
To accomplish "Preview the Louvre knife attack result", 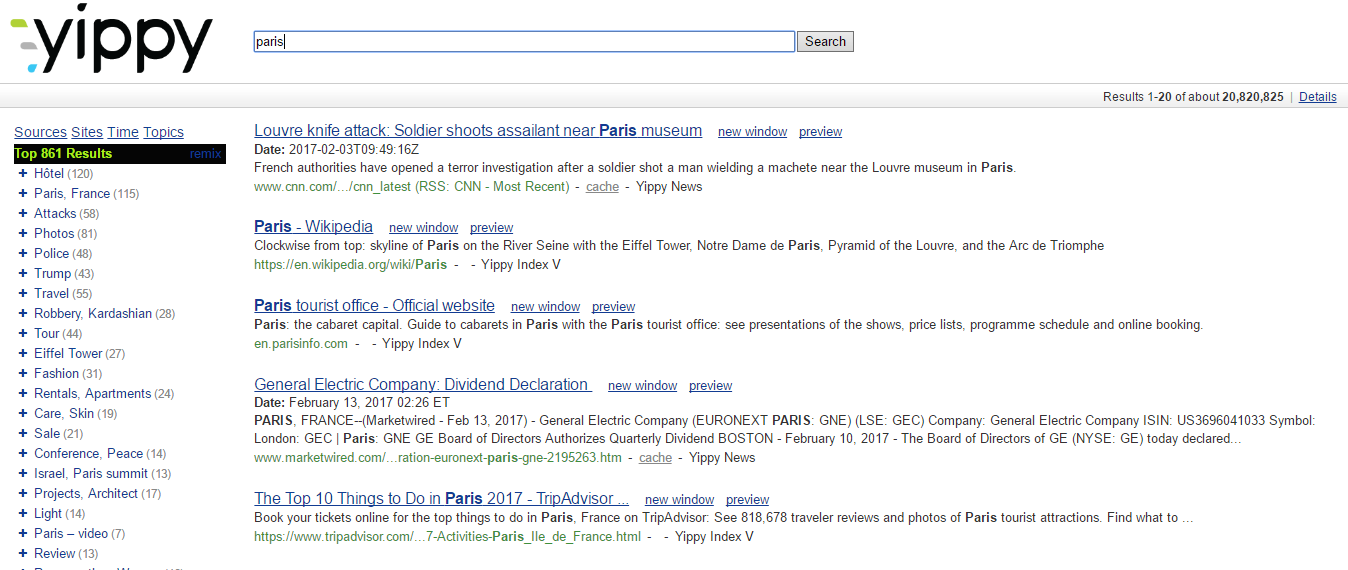I will point(820,132).
